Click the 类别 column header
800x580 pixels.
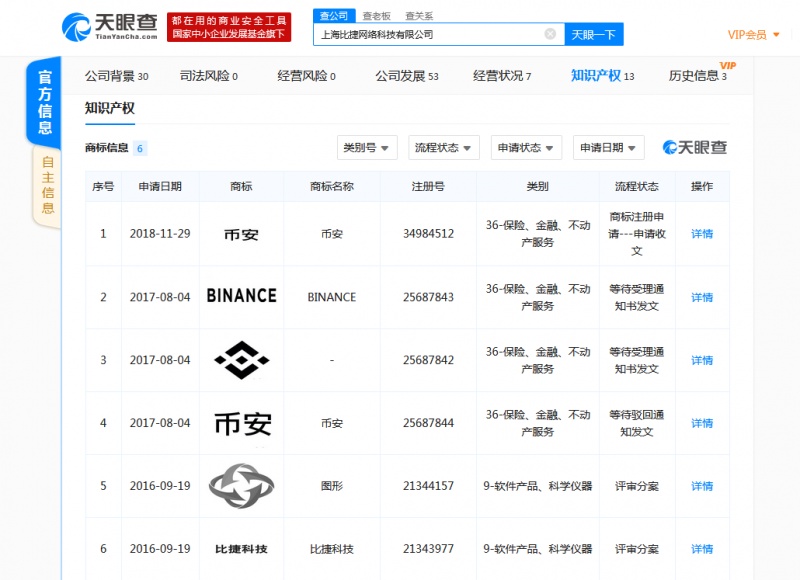[538, 186]
